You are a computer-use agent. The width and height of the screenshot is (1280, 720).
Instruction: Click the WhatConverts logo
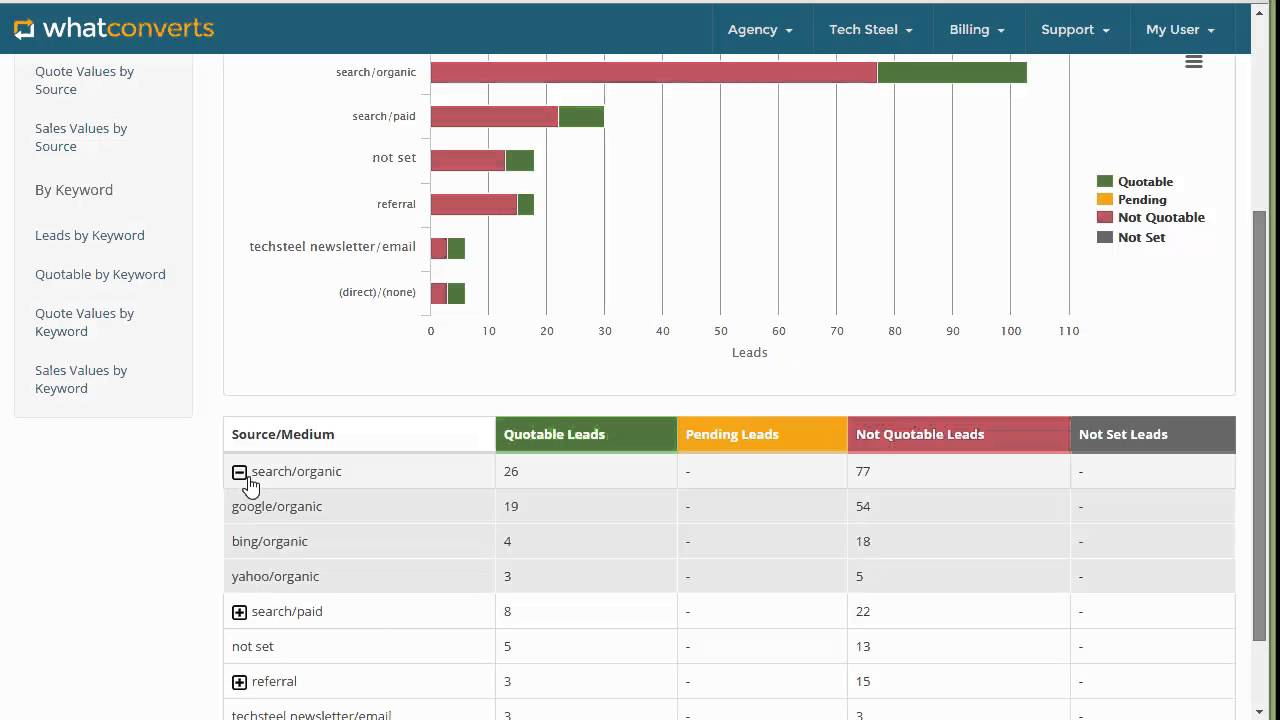coord(114,28)
